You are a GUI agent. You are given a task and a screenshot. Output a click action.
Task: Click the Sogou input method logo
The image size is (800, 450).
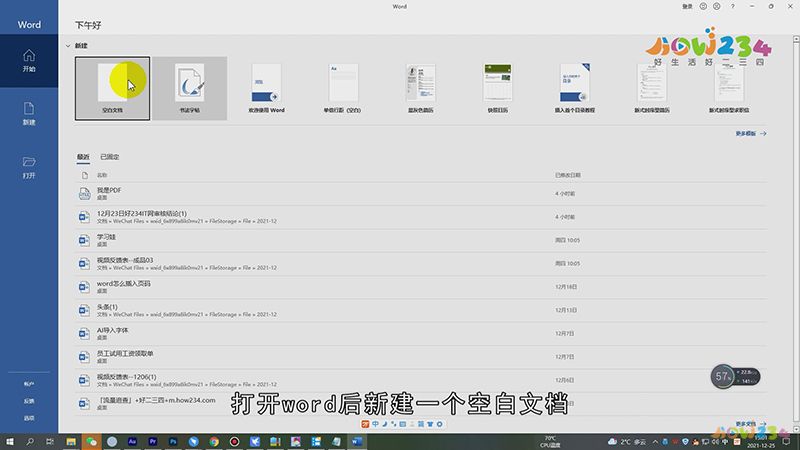365,424
